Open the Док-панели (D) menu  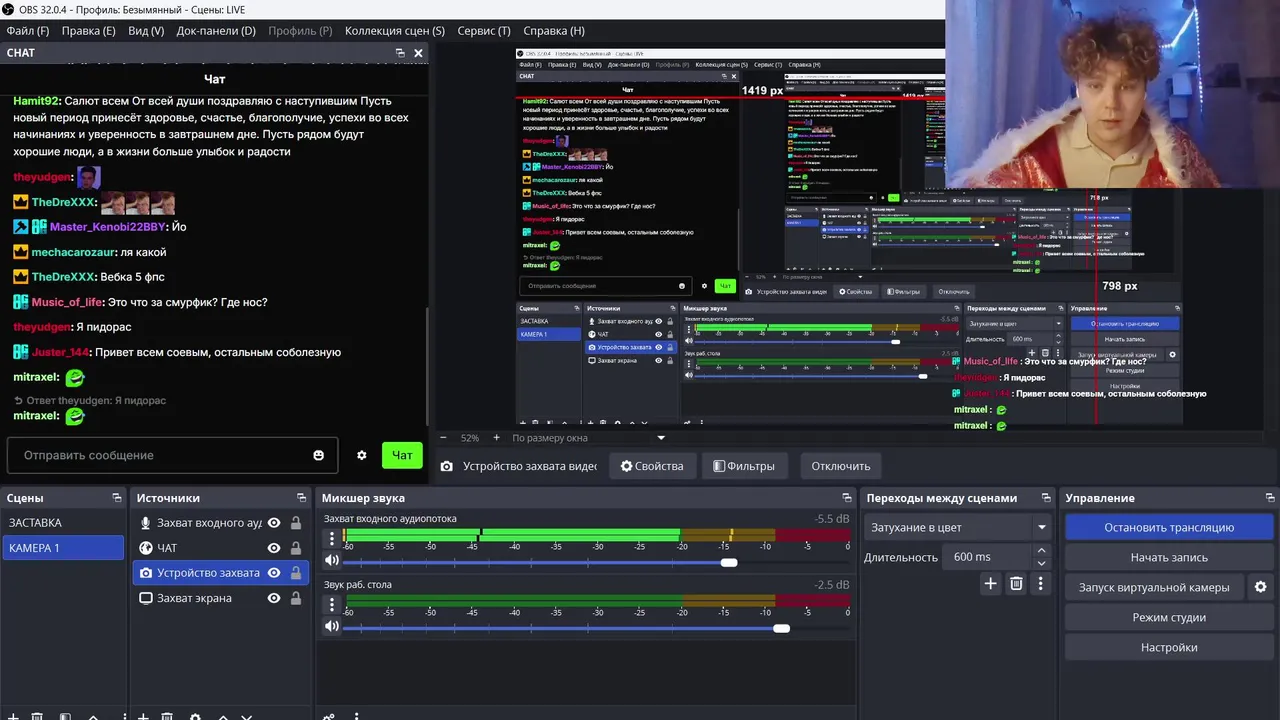tap(216, 31)
